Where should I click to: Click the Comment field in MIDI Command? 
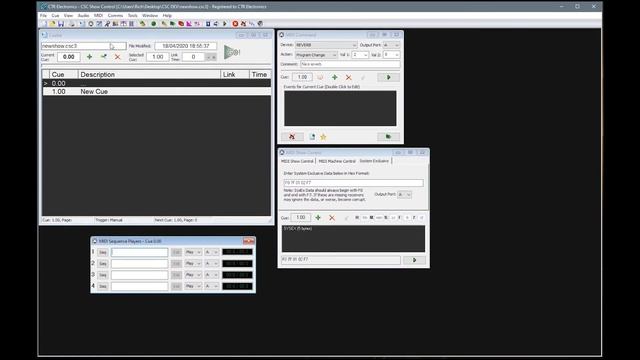click(x=350, y=64)
